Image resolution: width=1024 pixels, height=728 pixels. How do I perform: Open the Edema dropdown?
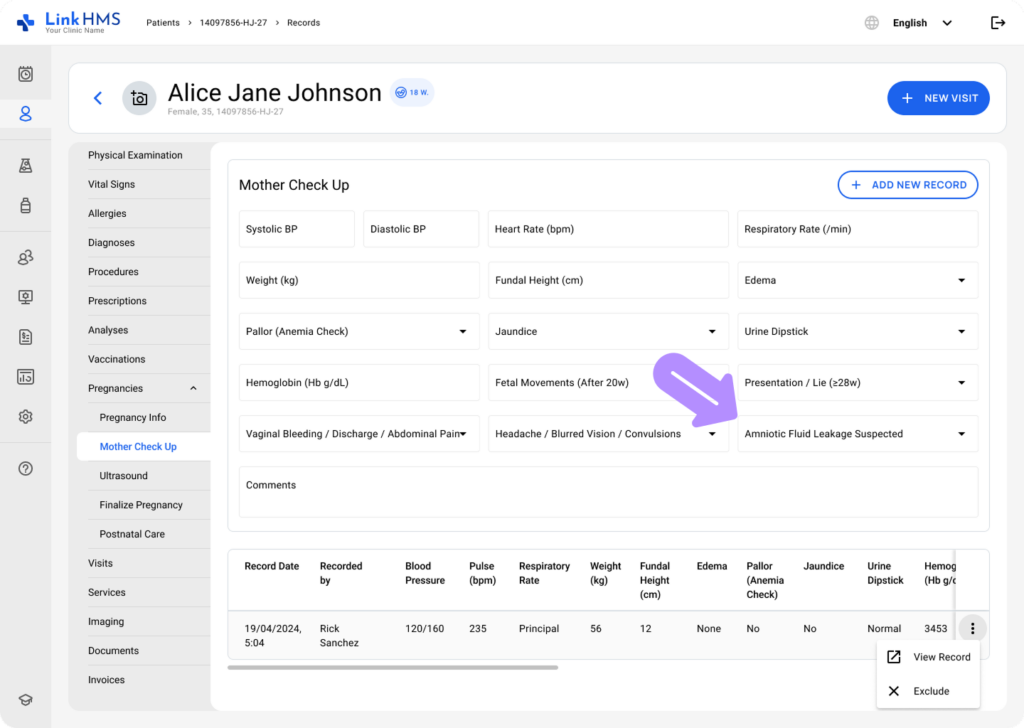point(857,281)
